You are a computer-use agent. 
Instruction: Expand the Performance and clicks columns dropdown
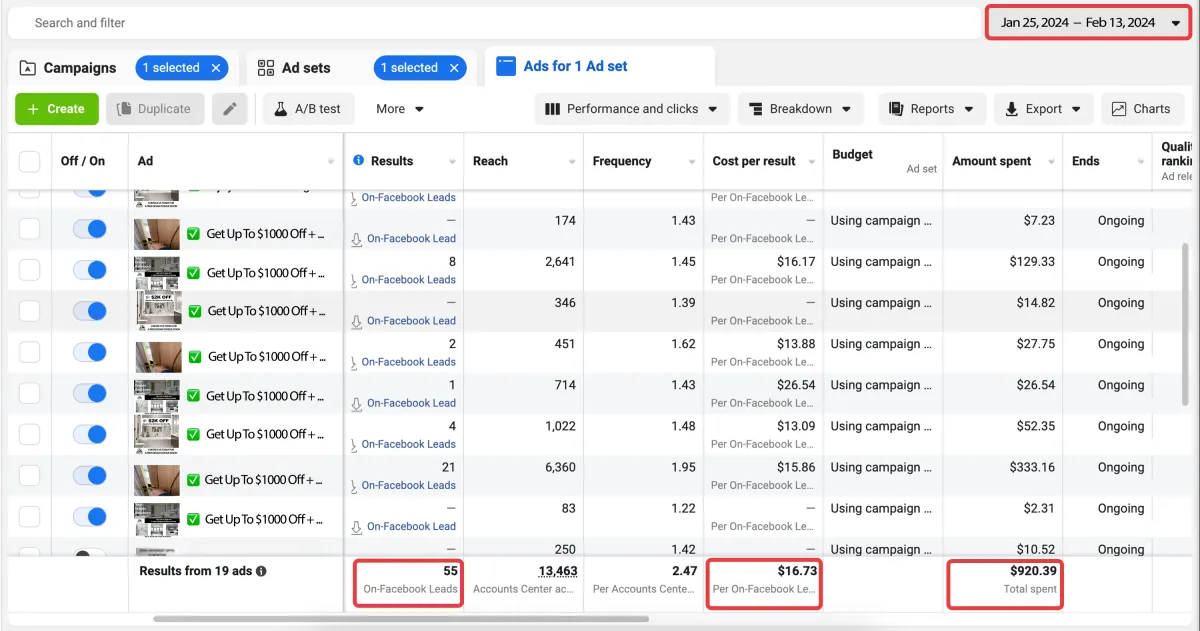tap(632, 109)
